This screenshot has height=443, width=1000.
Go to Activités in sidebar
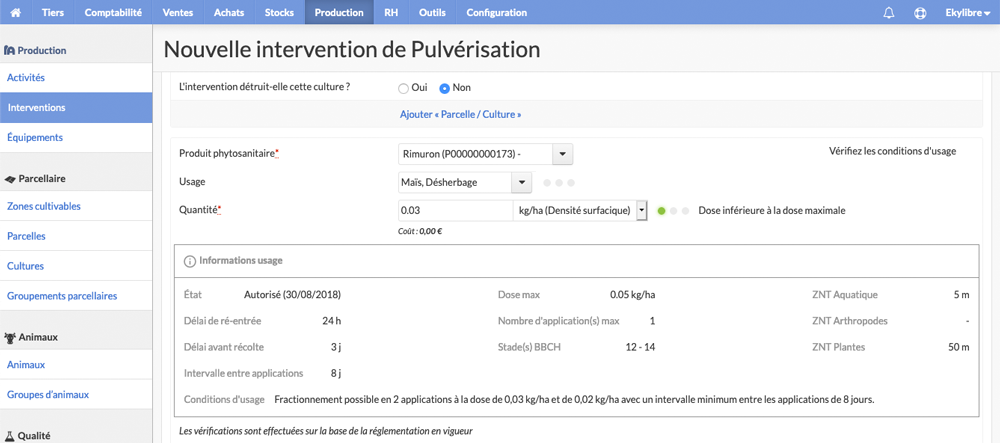click(76, 78)
